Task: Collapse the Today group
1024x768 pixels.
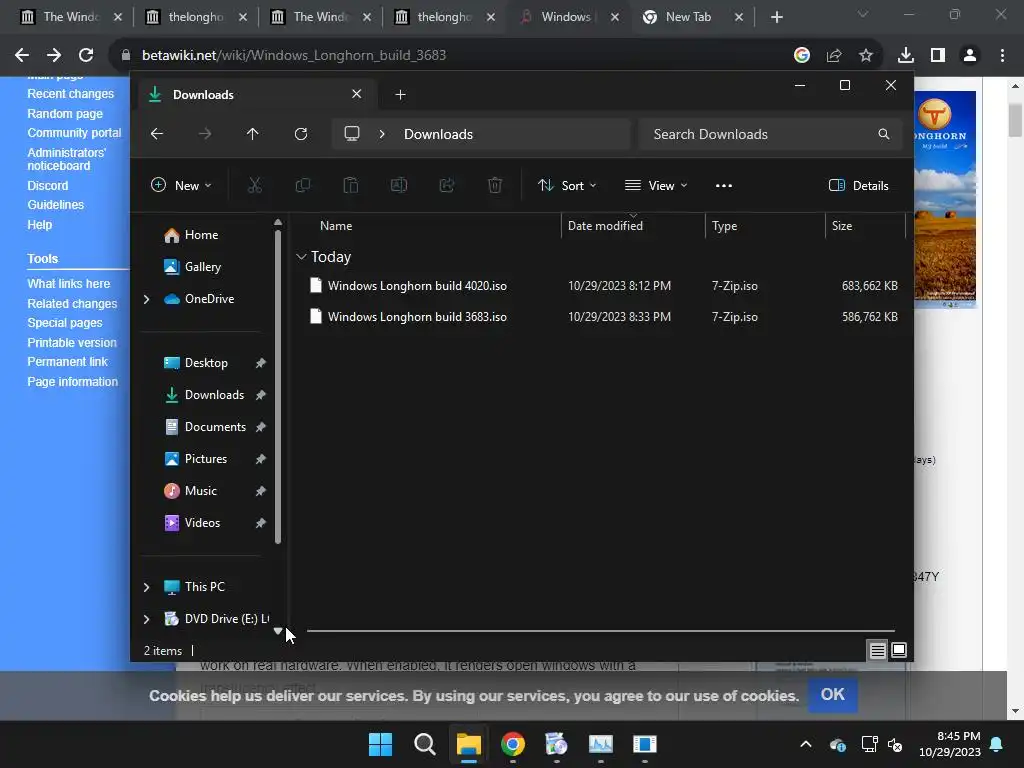Action: click(x=301, y=257)
